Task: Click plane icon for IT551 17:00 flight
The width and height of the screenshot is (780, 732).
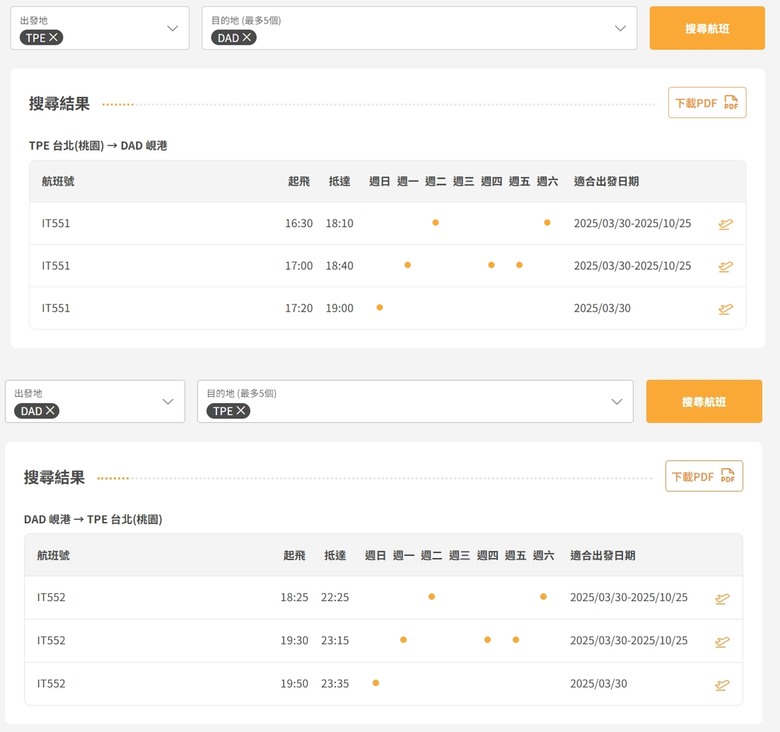Action: [726, 267]
